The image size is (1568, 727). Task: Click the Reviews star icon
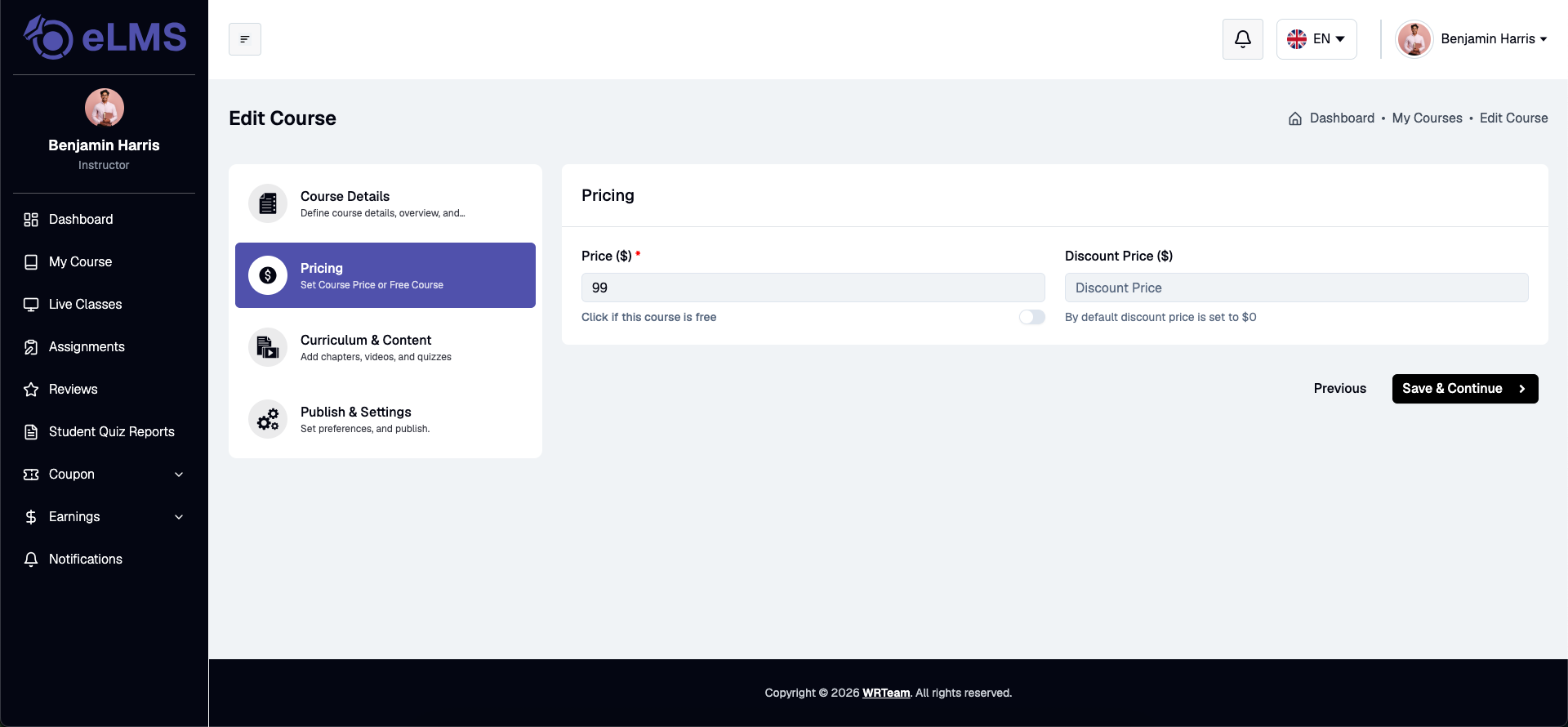tap(31, 390)
